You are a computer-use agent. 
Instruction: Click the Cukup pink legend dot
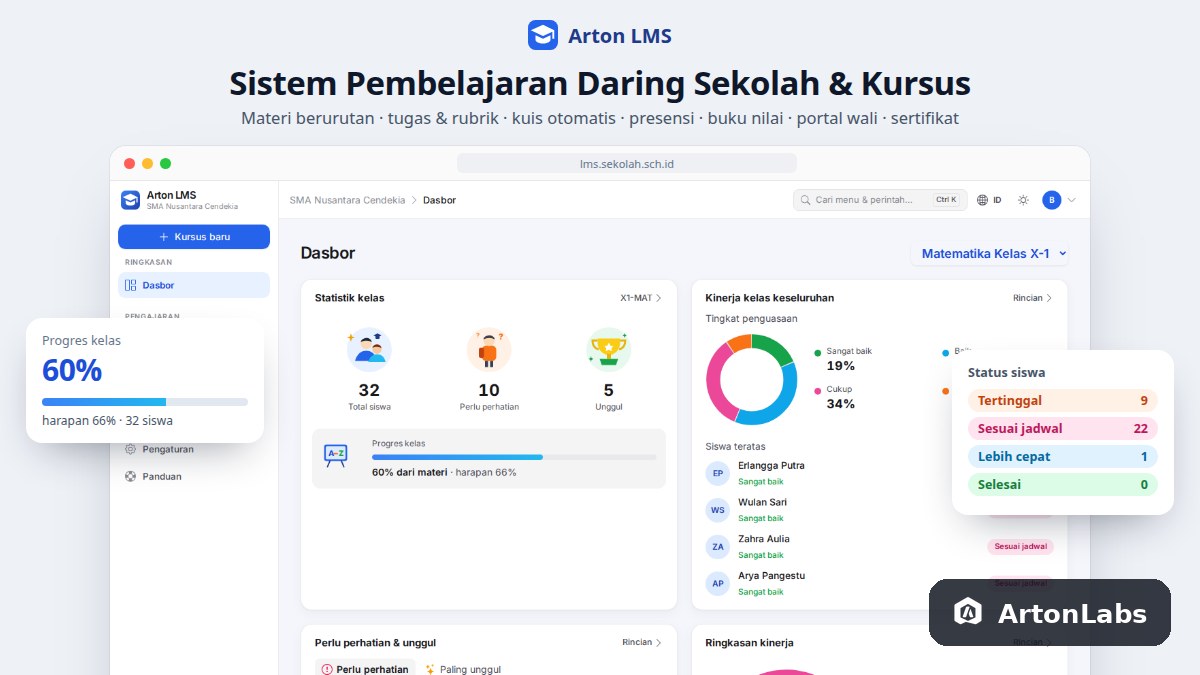[818, 390]
